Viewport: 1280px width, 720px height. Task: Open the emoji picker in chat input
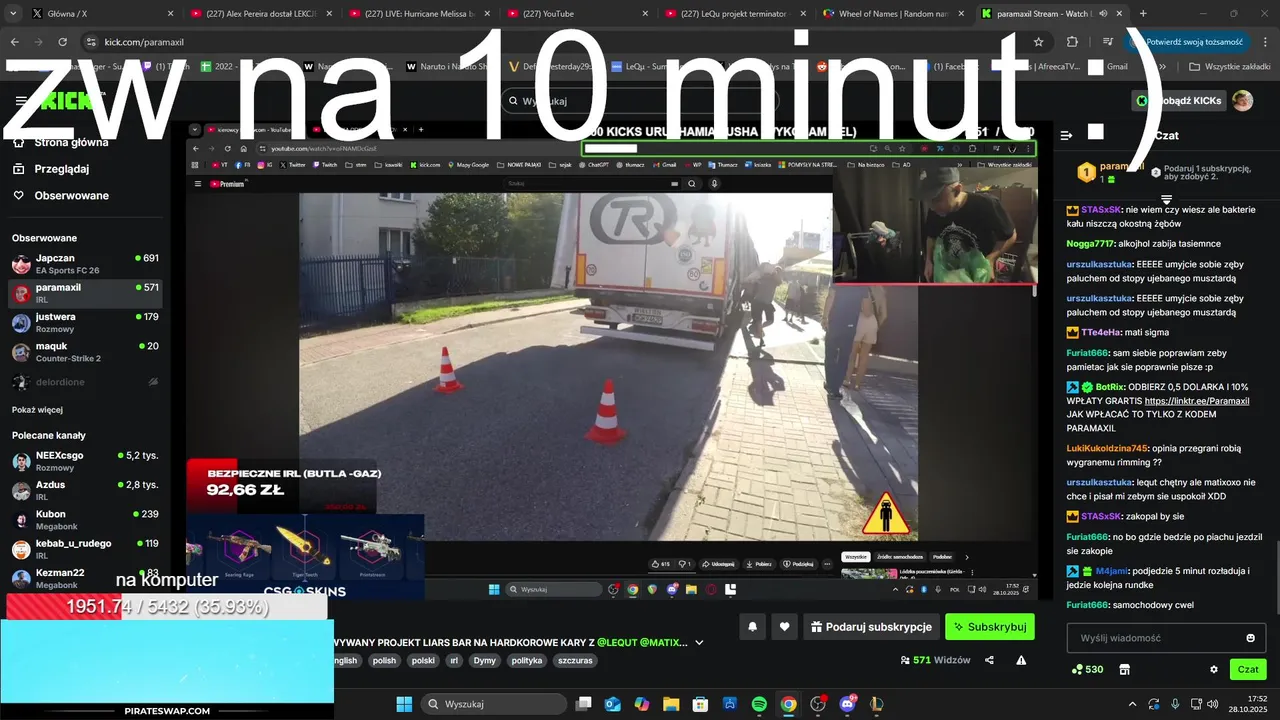click(1251, 638)
